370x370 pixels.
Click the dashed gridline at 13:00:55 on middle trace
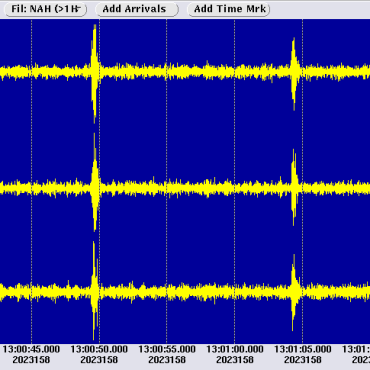pos(167,188)
